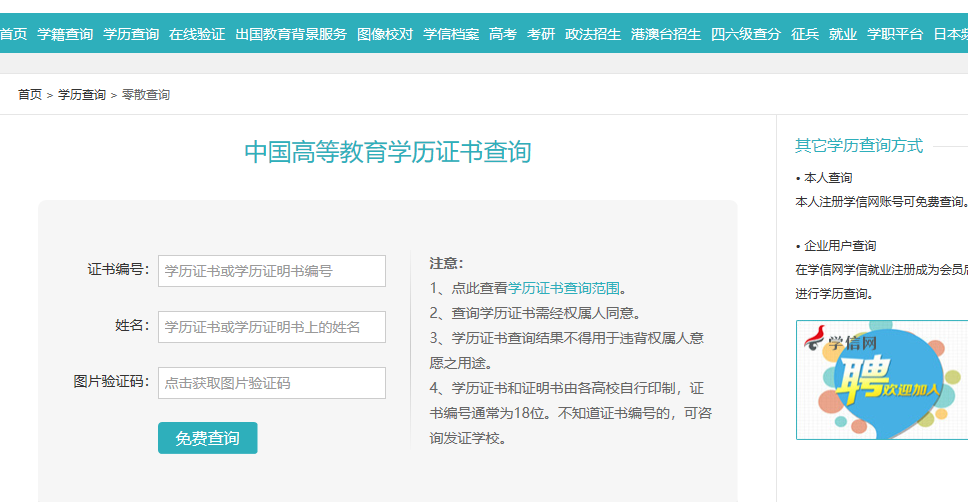Click the 姓名 text input field
The width and height of the screenshot is (968, 502).
click(271, 327)
